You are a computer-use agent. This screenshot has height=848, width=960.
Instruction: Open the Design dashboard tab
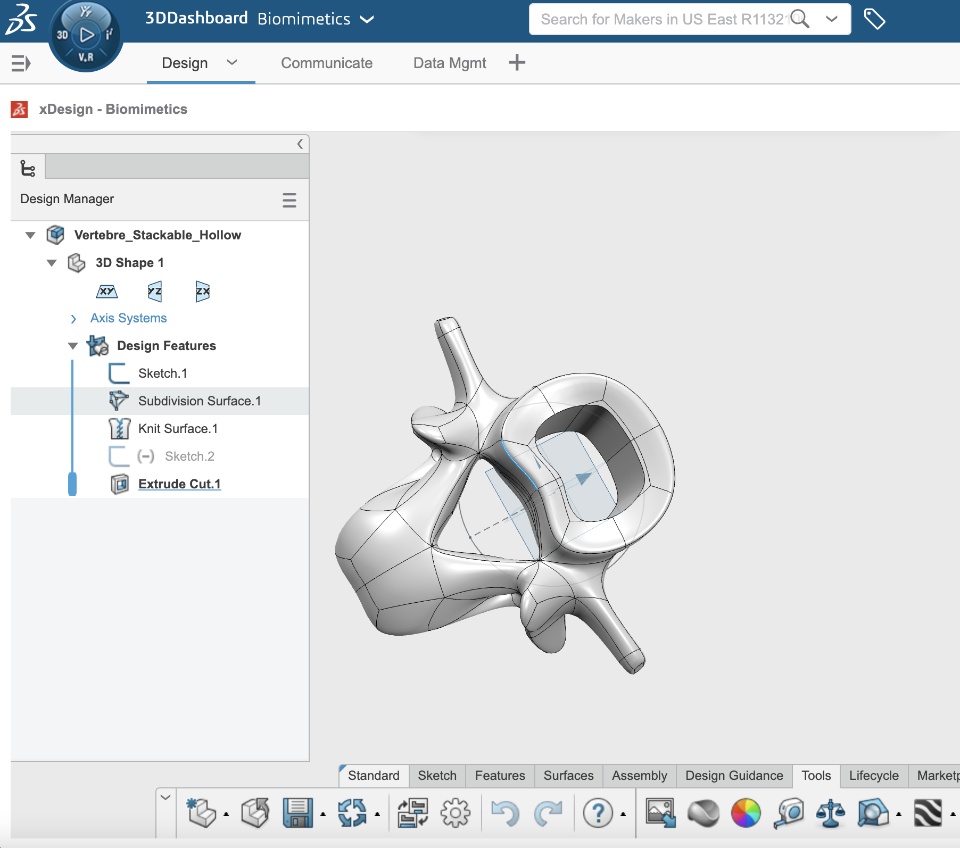click(x=185, y=63)
